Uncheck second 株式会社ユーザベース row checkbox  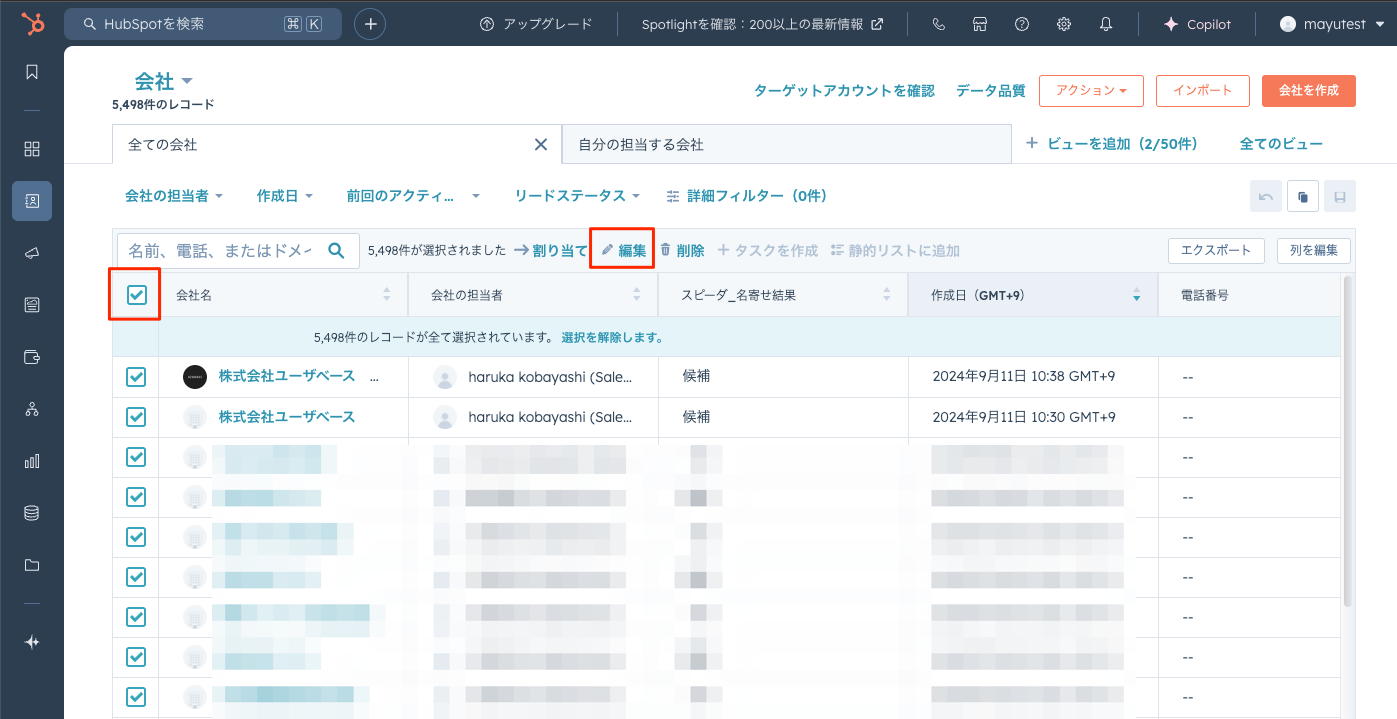(x=136, y=417)
